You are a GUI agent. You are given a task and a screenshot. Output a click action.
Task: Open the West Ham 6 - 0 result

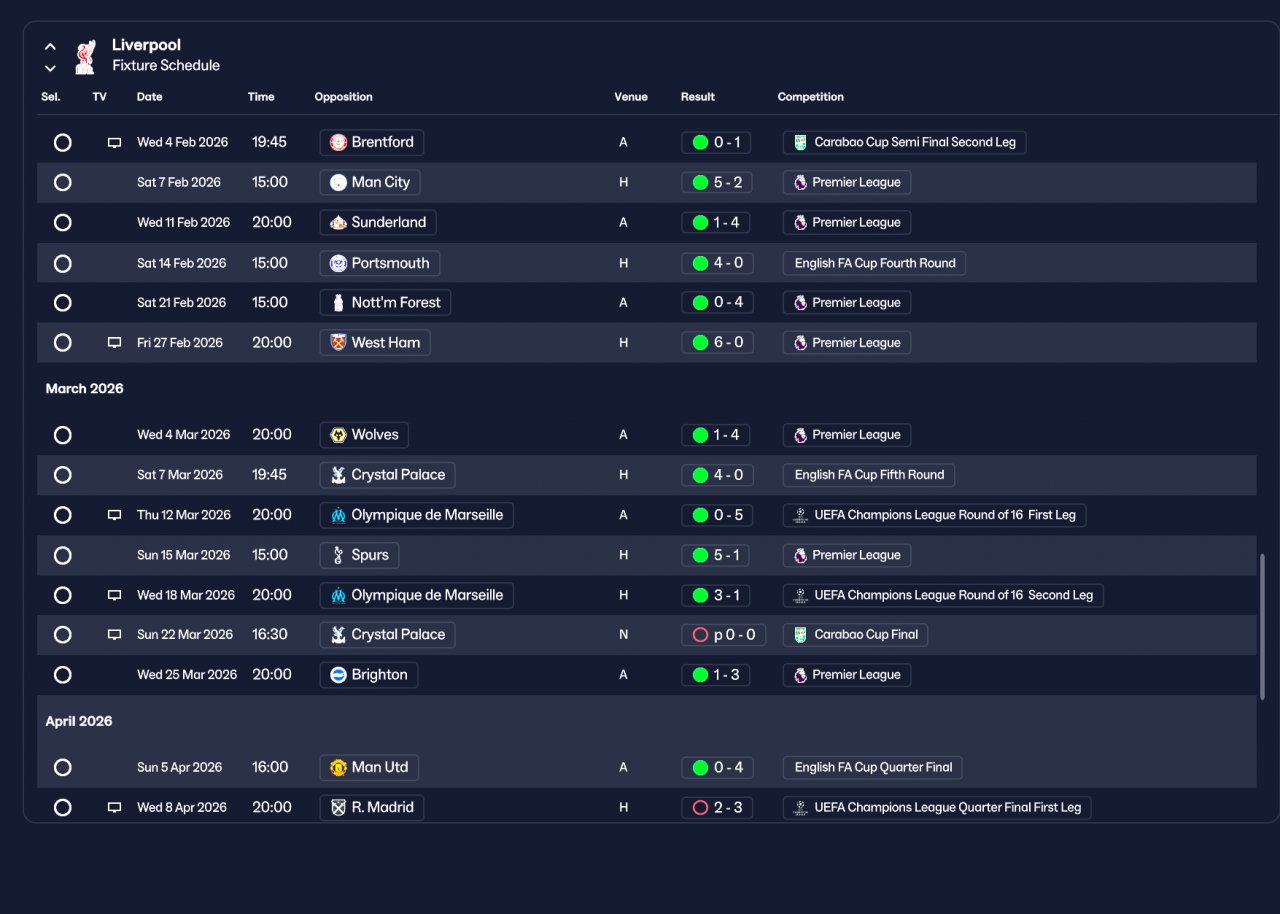(x=717, y=342)
